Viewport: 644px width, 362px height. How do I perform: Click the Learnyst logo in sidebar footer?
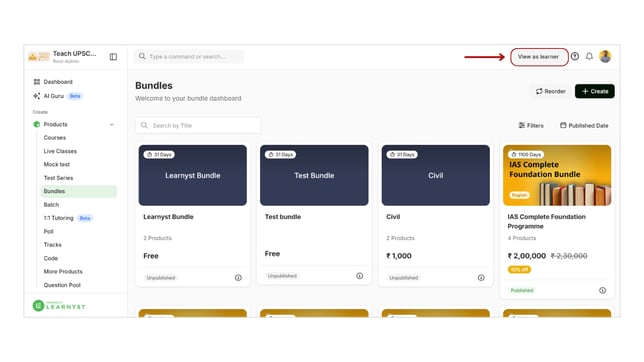pyautogui.click(x=59, y=306)
